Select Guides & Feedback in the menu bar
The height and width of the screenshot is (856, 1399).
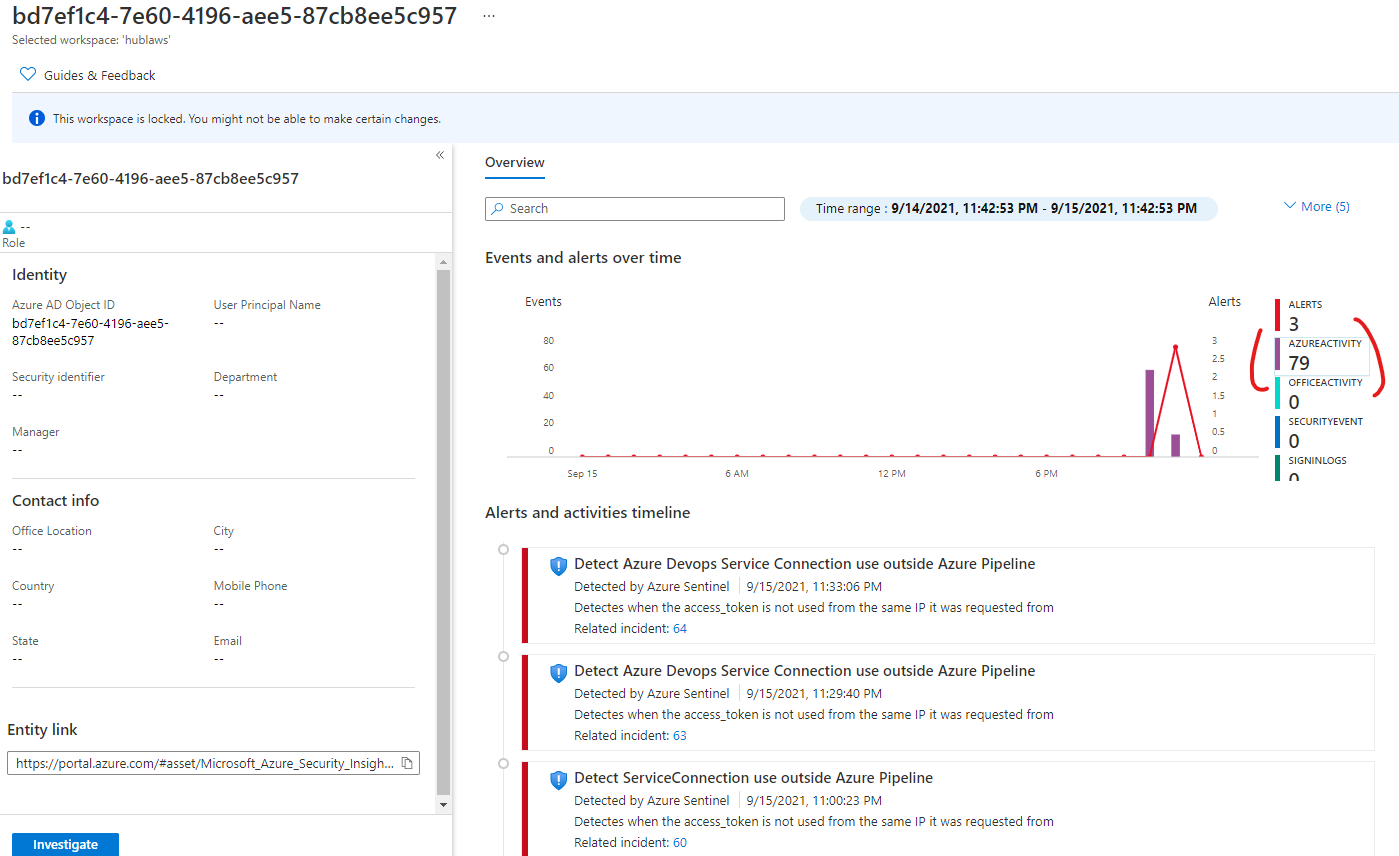pos(100,74)
